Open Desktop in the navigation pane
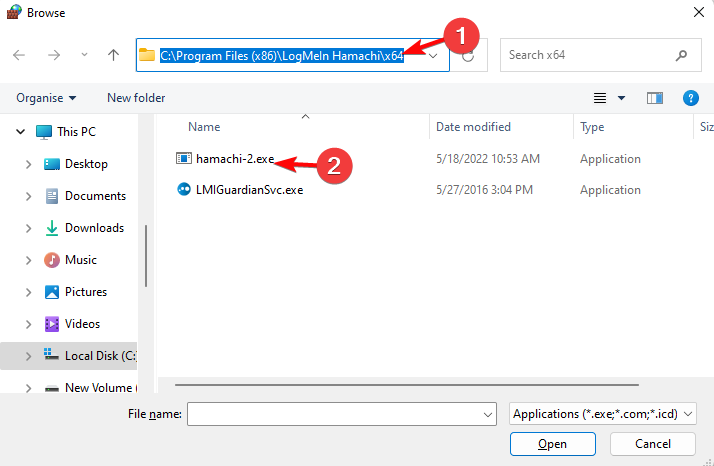 click(x=86, y=164)
